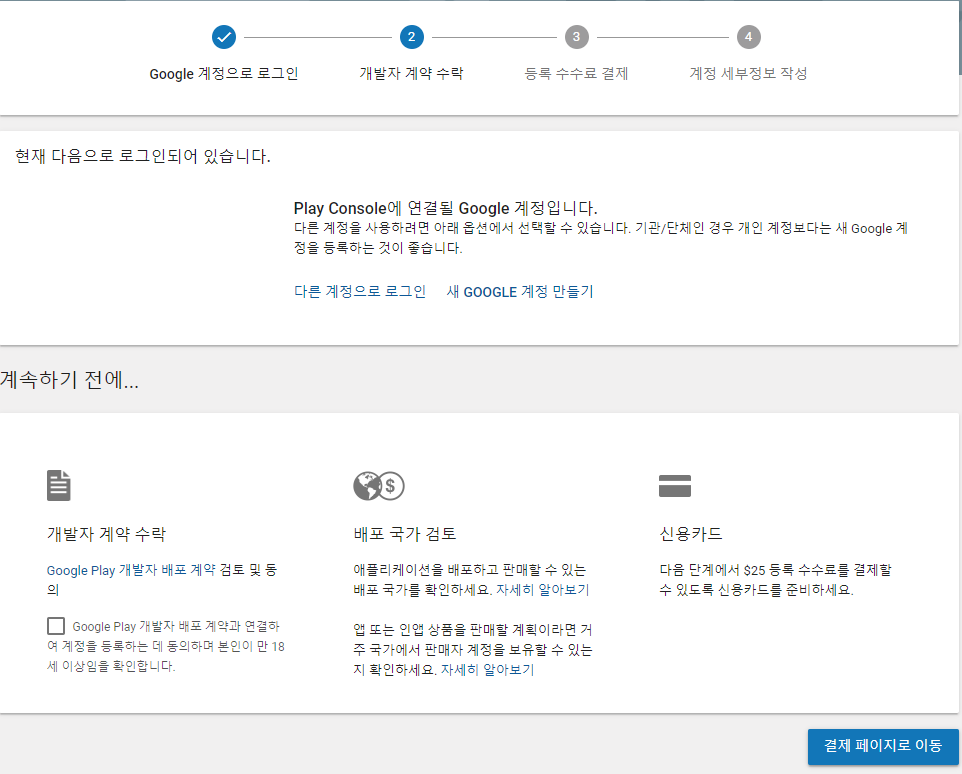Click the globe and dollar icon

click(379, 486)
